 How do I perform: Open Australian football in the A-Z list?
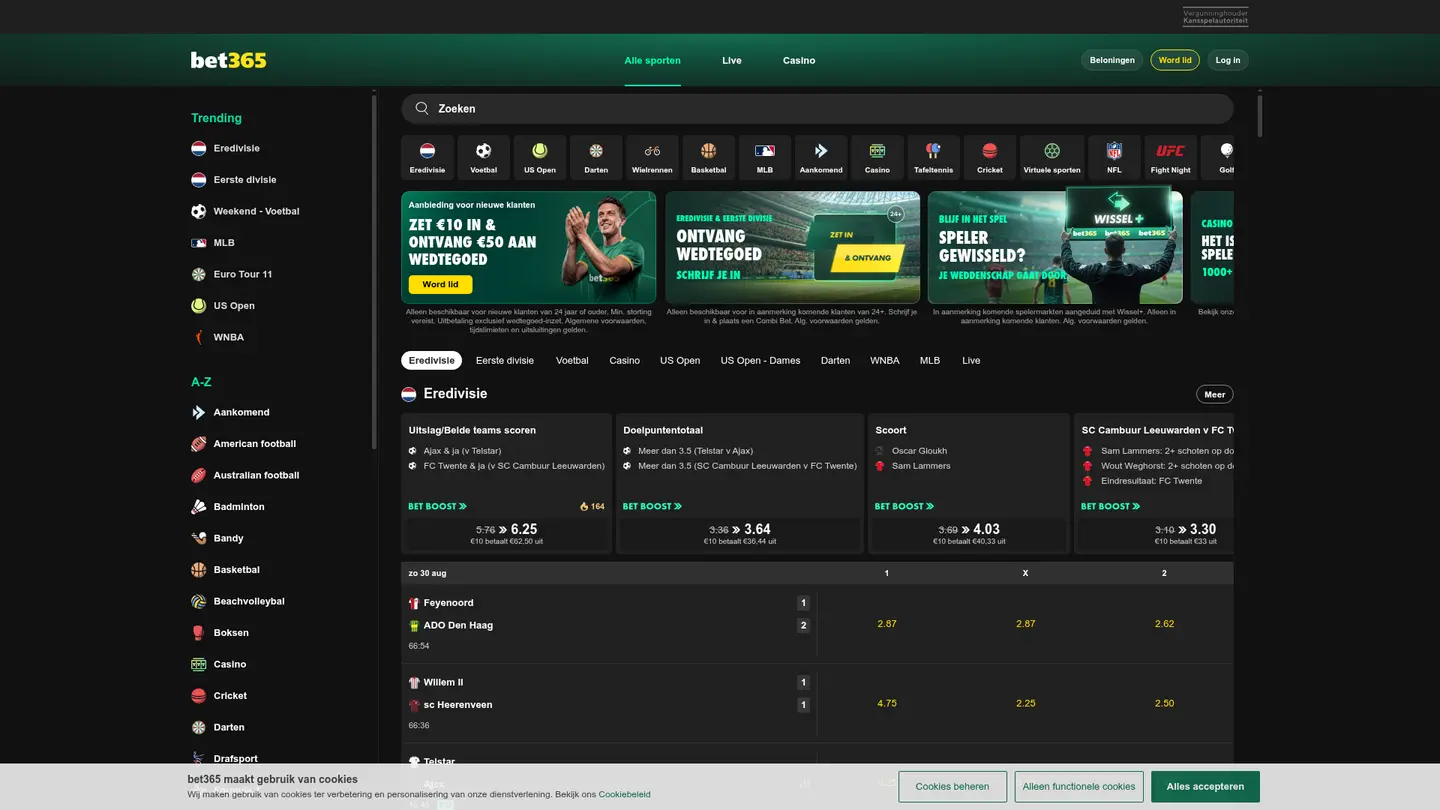pos(245,475)
